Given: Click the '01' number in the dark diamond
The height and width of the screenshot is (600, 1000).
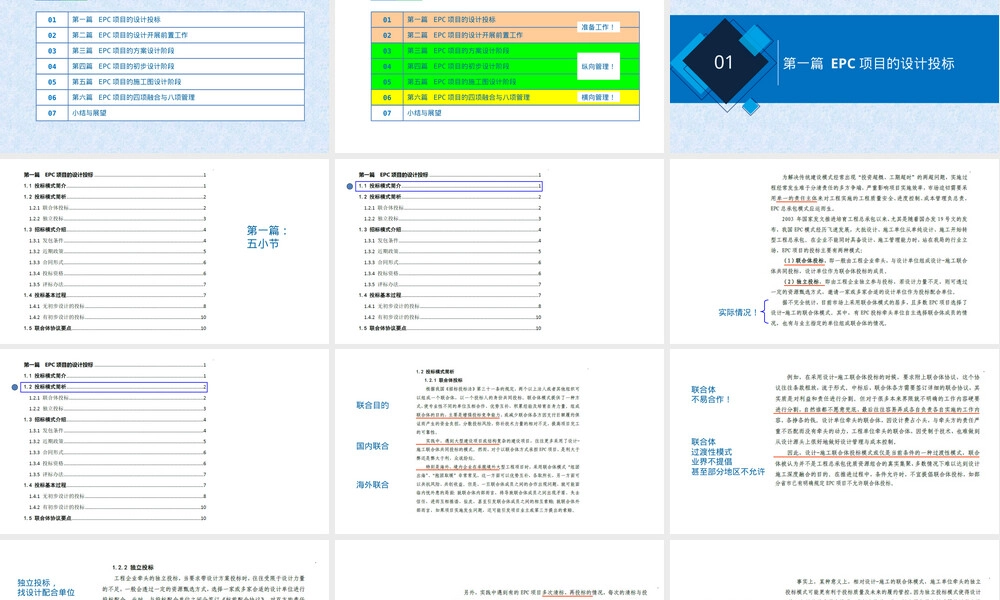Looking at the screenshot, I should click(x=723, y=62).
